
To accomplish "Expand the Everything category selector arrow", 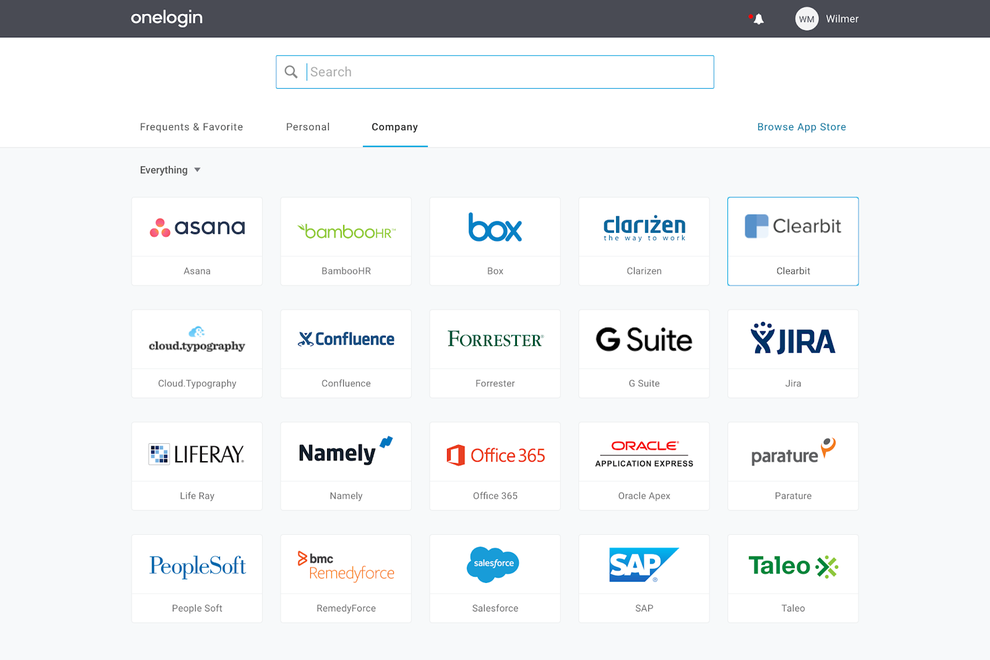I will pos(198,170).
